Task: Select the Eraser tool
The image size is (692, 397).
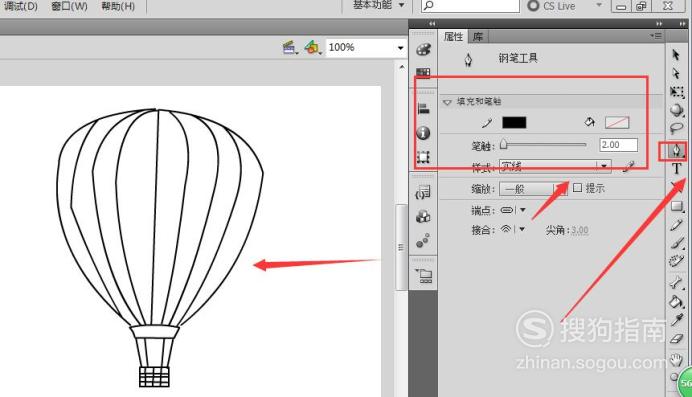Action: pyautogui.click(x=677, y=339)
